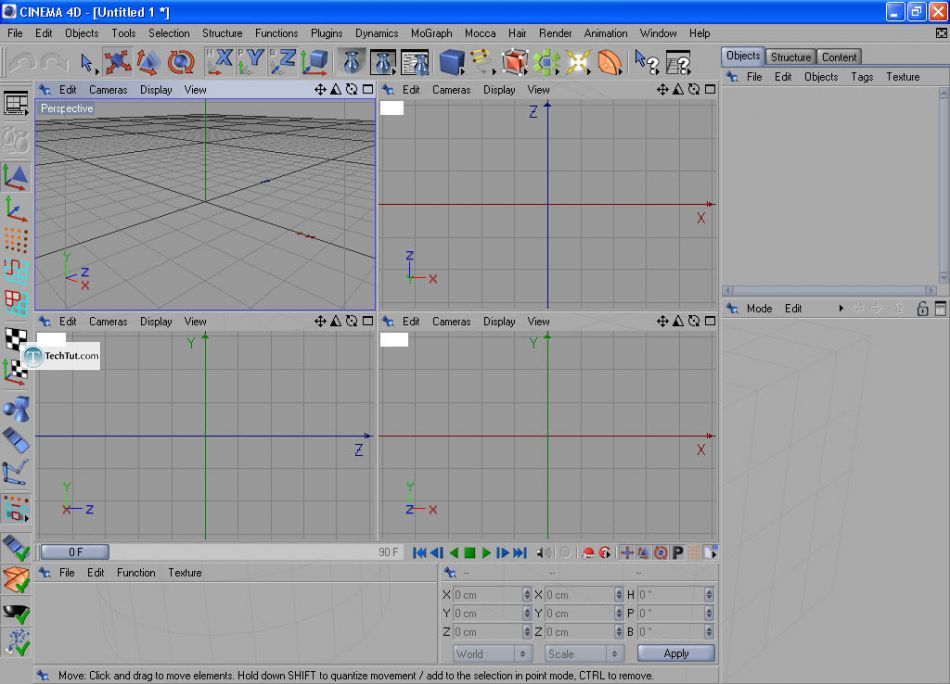Toggle Z axis lock
The height and width of the screenshot is (684, 950).
(283, 62)
